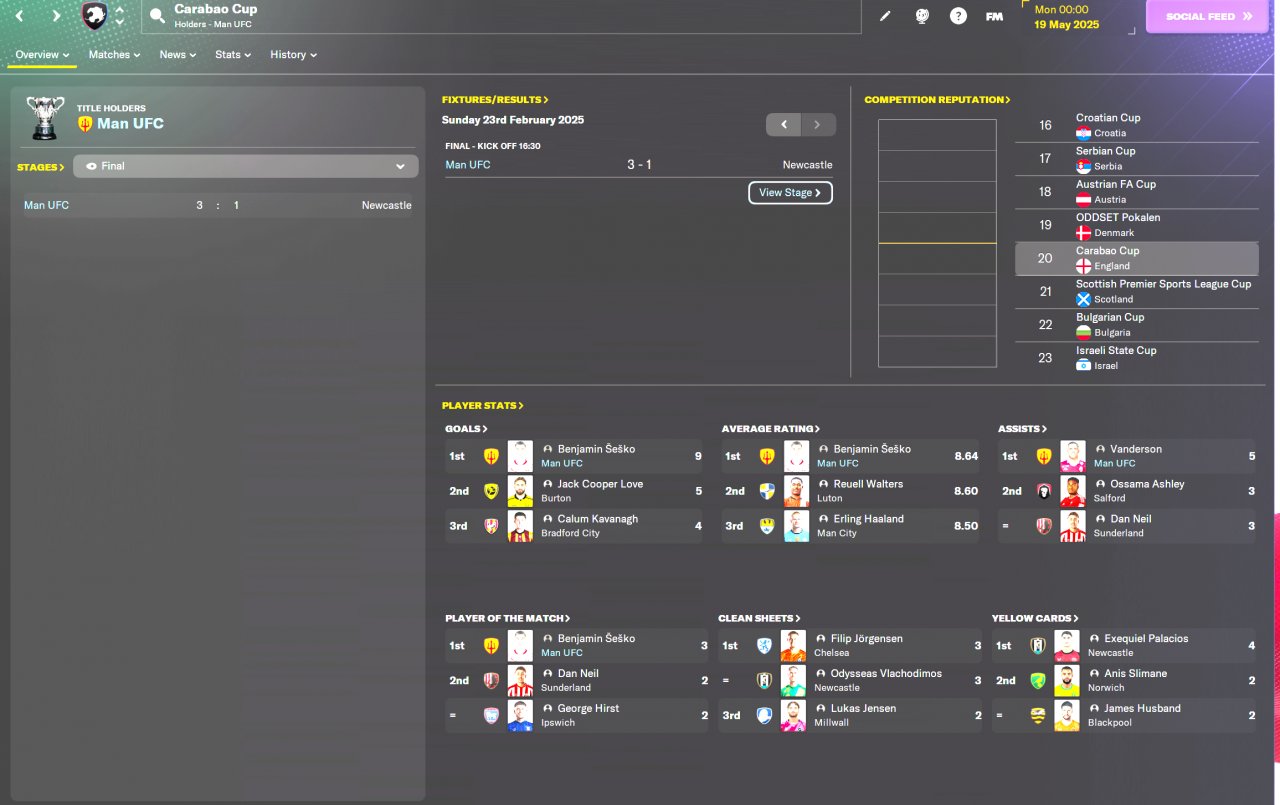Open the Final stage dropdown
The height and width of the screenshot is (805, 1280).
click(x=246, y=166)
